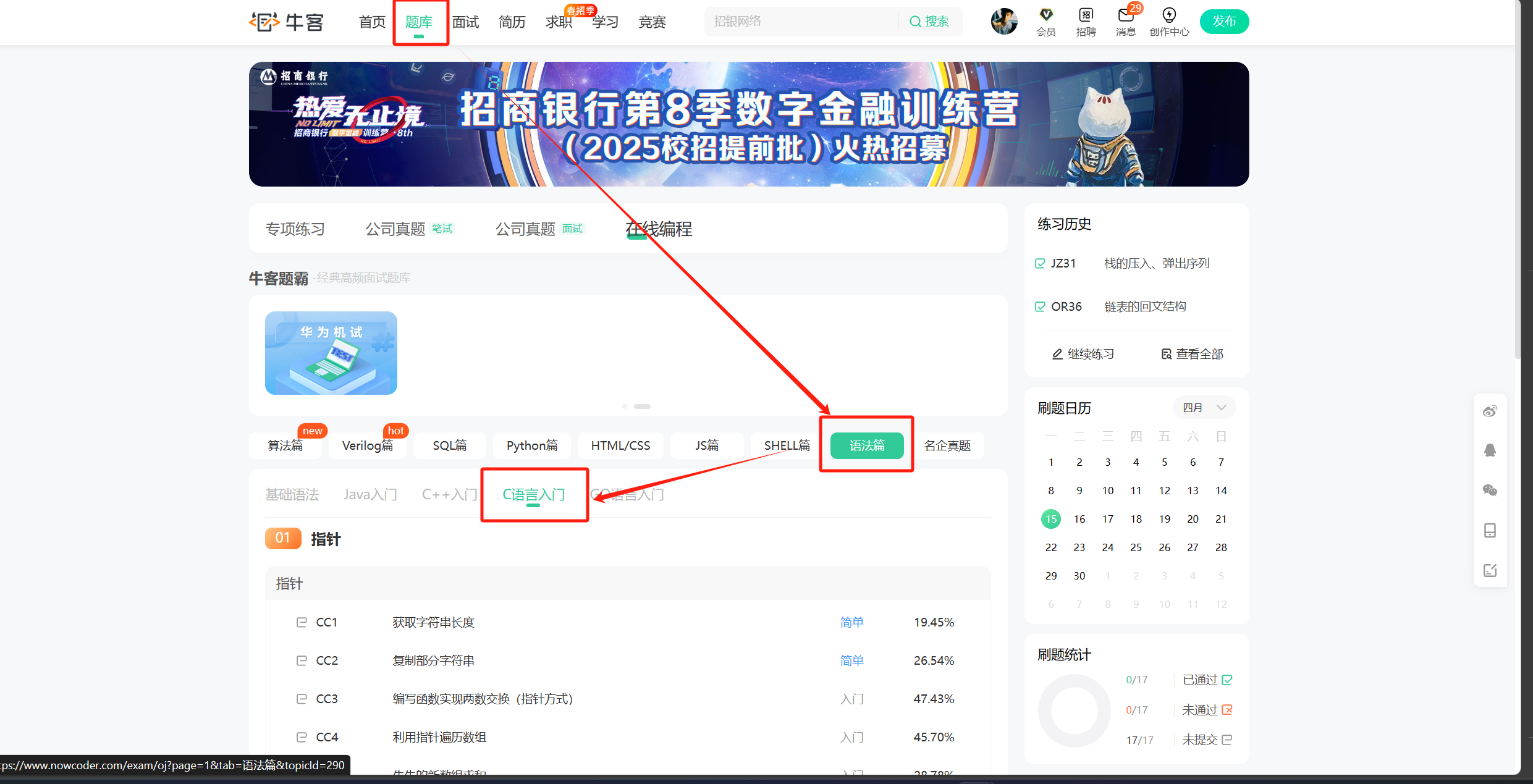Screen dimensions: 1533x784
Task: Open problem 复制部分字符串
Action: [x=434, y=660]
